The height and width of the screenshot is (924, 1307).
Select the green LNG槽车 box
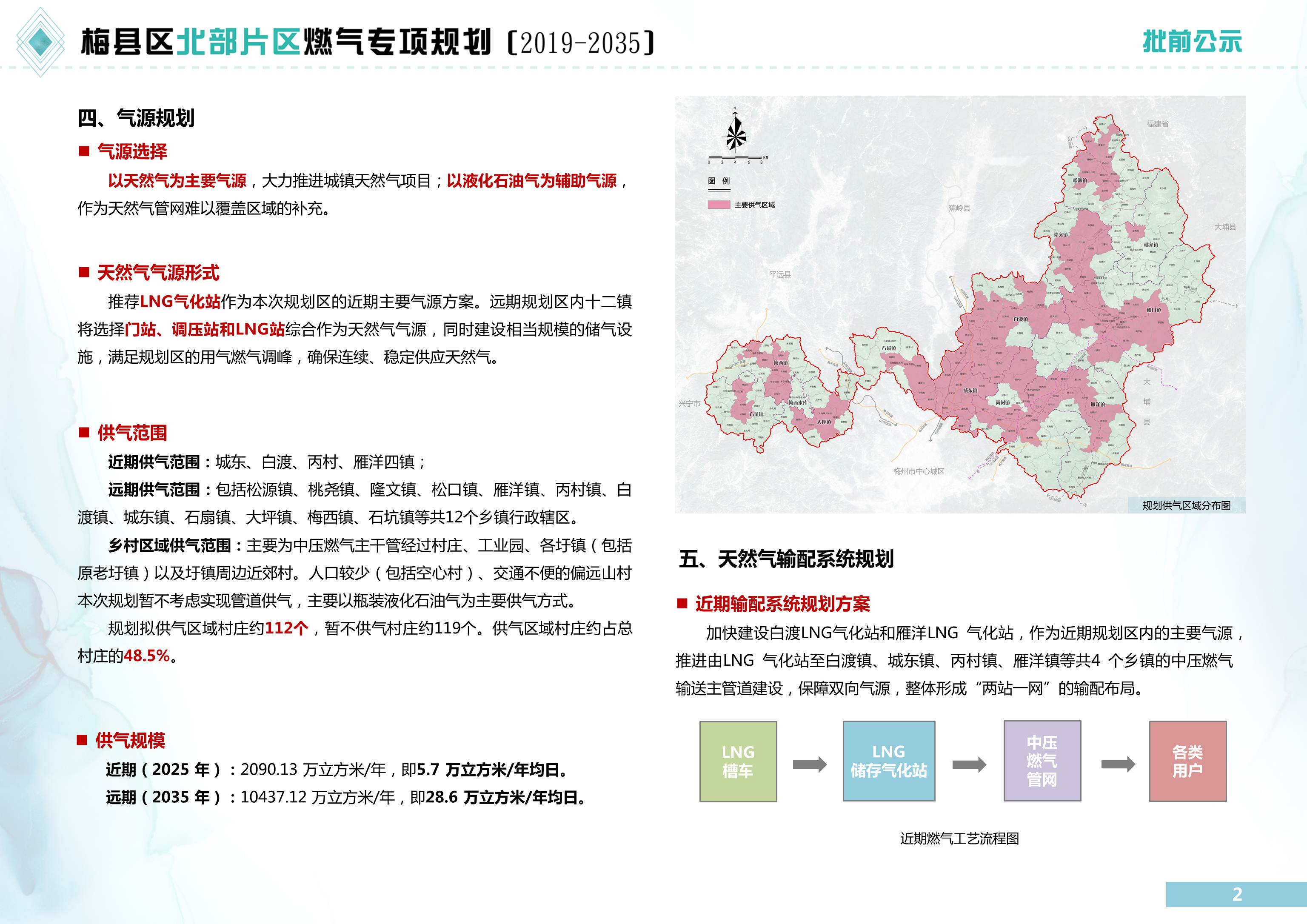[x=738, y=762]
